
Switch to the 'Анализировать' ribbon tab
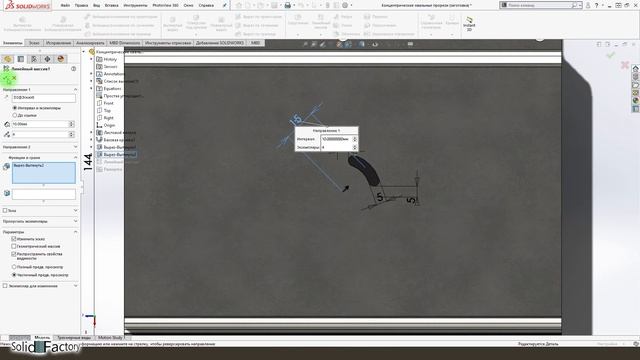pyautogui.click(x=90, y=42)
